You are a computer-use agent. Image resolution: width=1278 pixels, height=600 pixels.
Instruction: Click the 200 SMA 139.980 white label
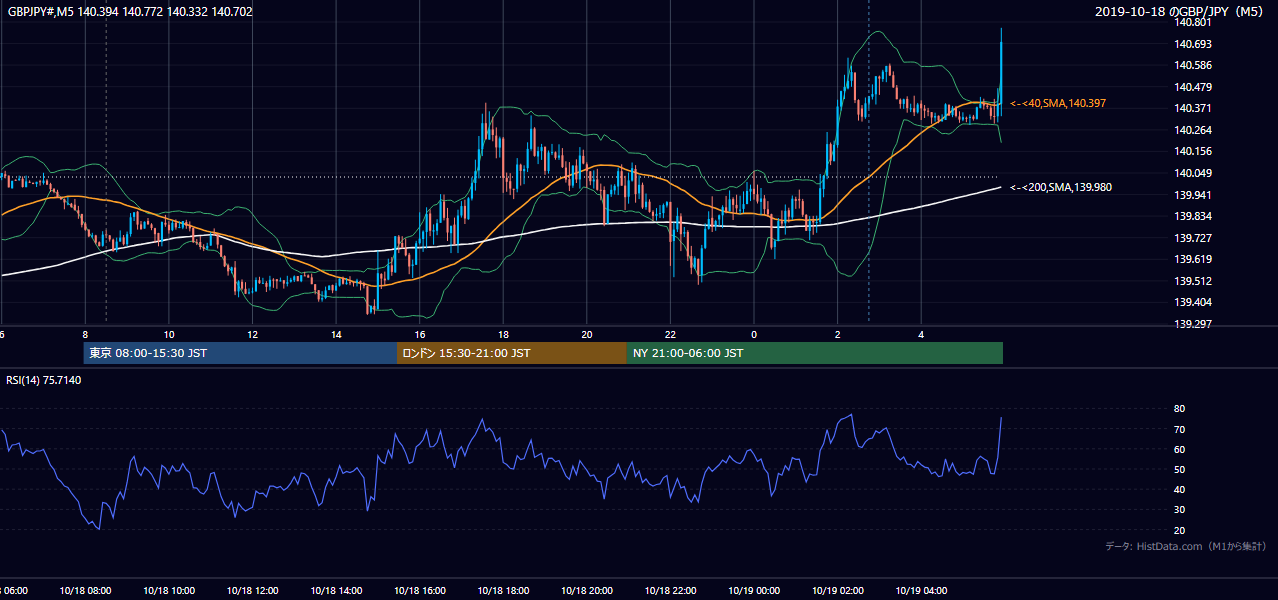pos(1061,187)
